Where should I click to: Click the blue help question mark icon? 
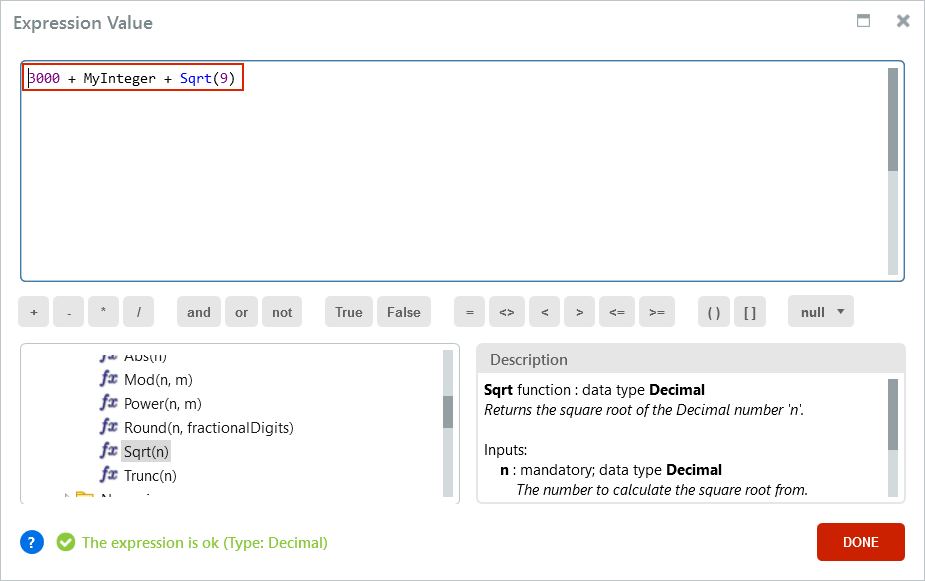coord(32,542)
